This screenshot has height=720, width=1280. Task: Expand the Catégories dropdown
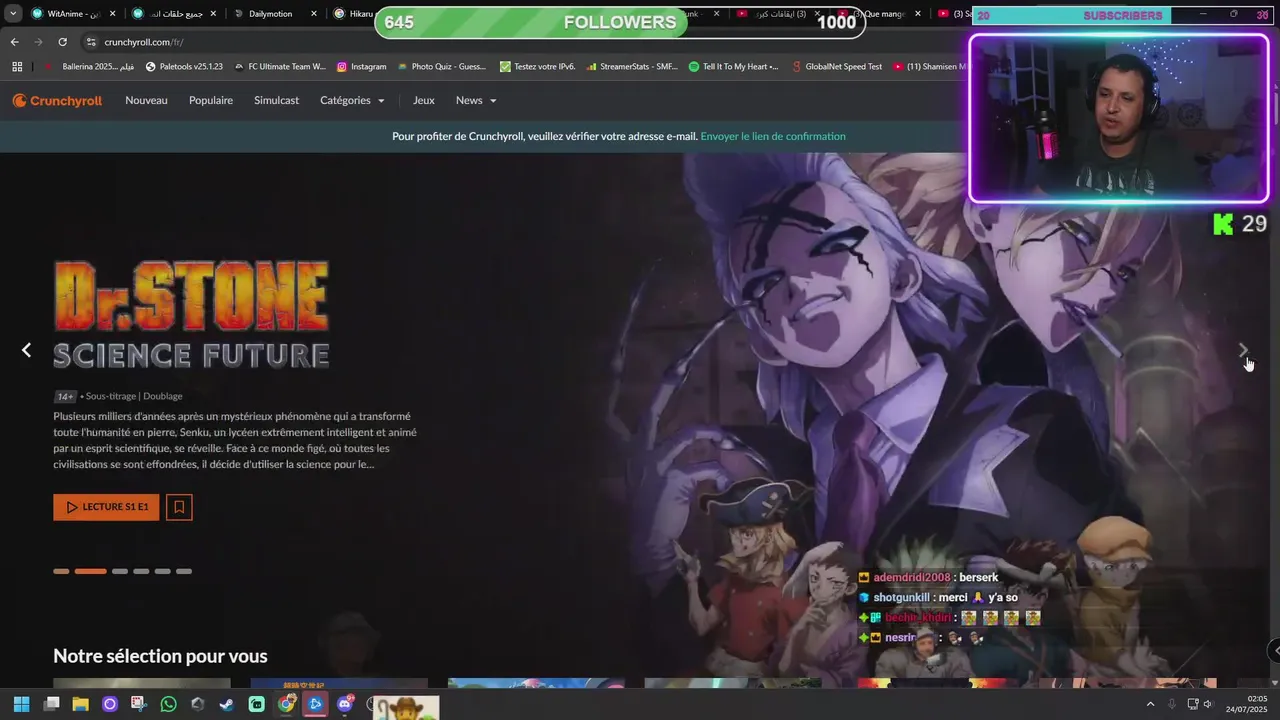(x=352, y=100)
